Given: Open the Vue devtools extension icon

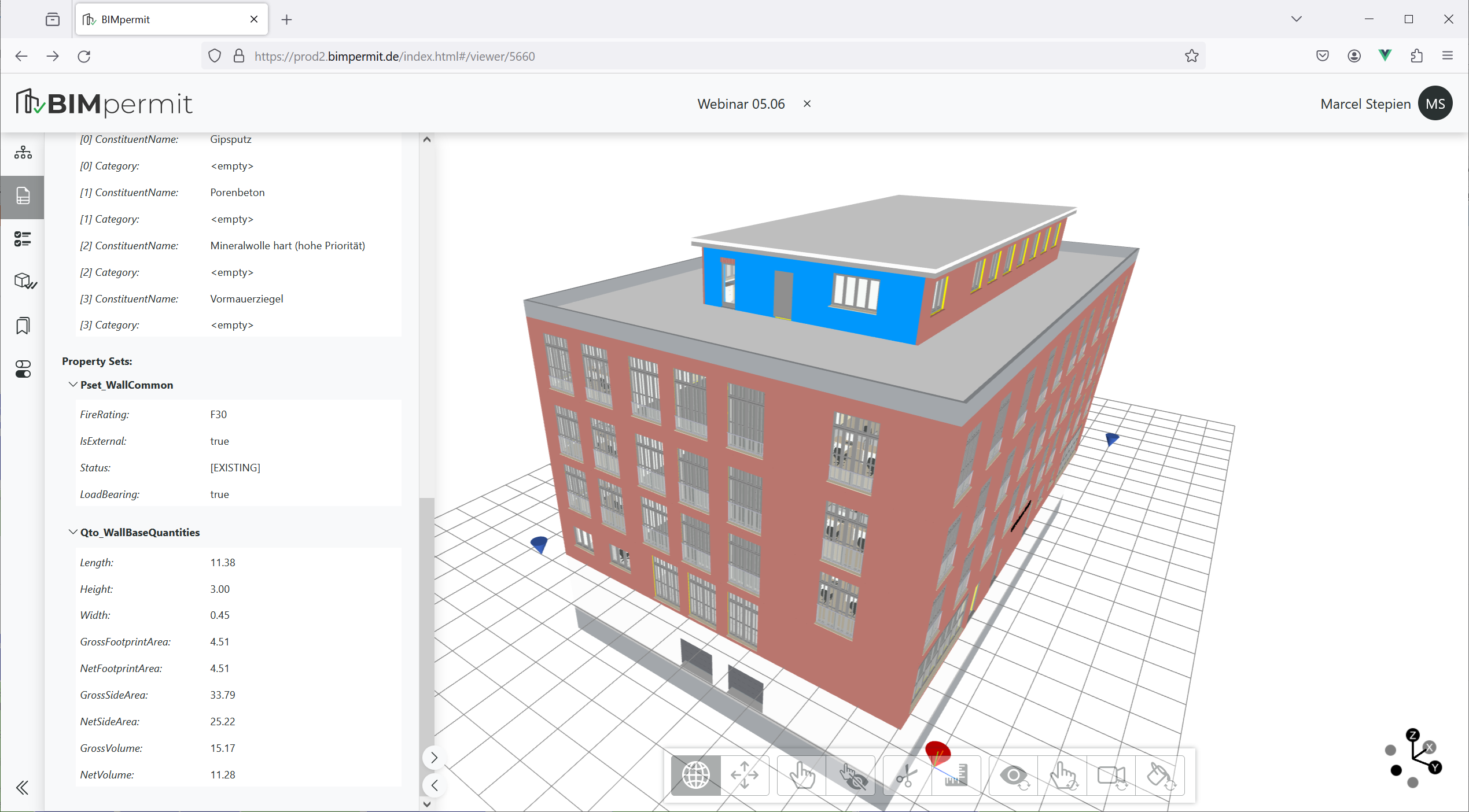Looking at the screenshot, I should 1385,56.
